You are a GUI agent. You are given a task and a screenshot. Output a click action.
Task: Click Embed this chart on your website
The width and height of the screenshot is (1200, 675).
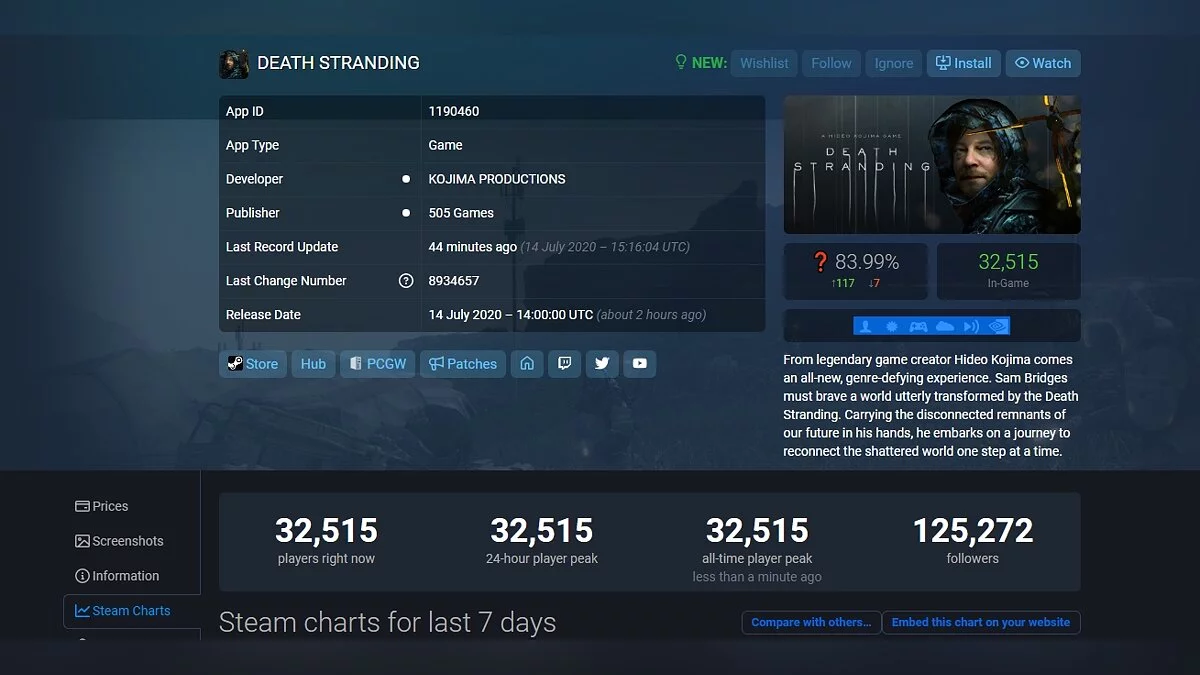[x=981, y=622]
